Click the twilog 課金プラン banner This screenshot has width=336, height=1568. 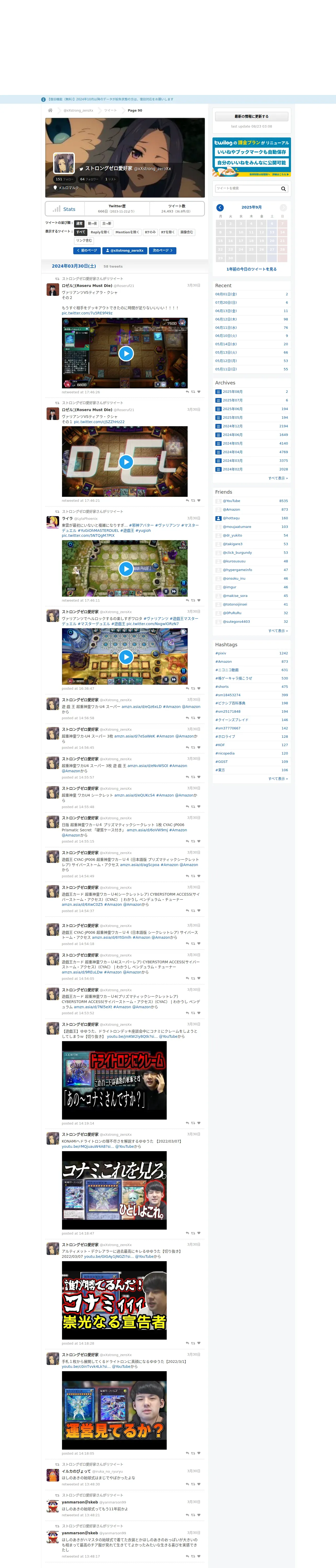coord(251,157)
